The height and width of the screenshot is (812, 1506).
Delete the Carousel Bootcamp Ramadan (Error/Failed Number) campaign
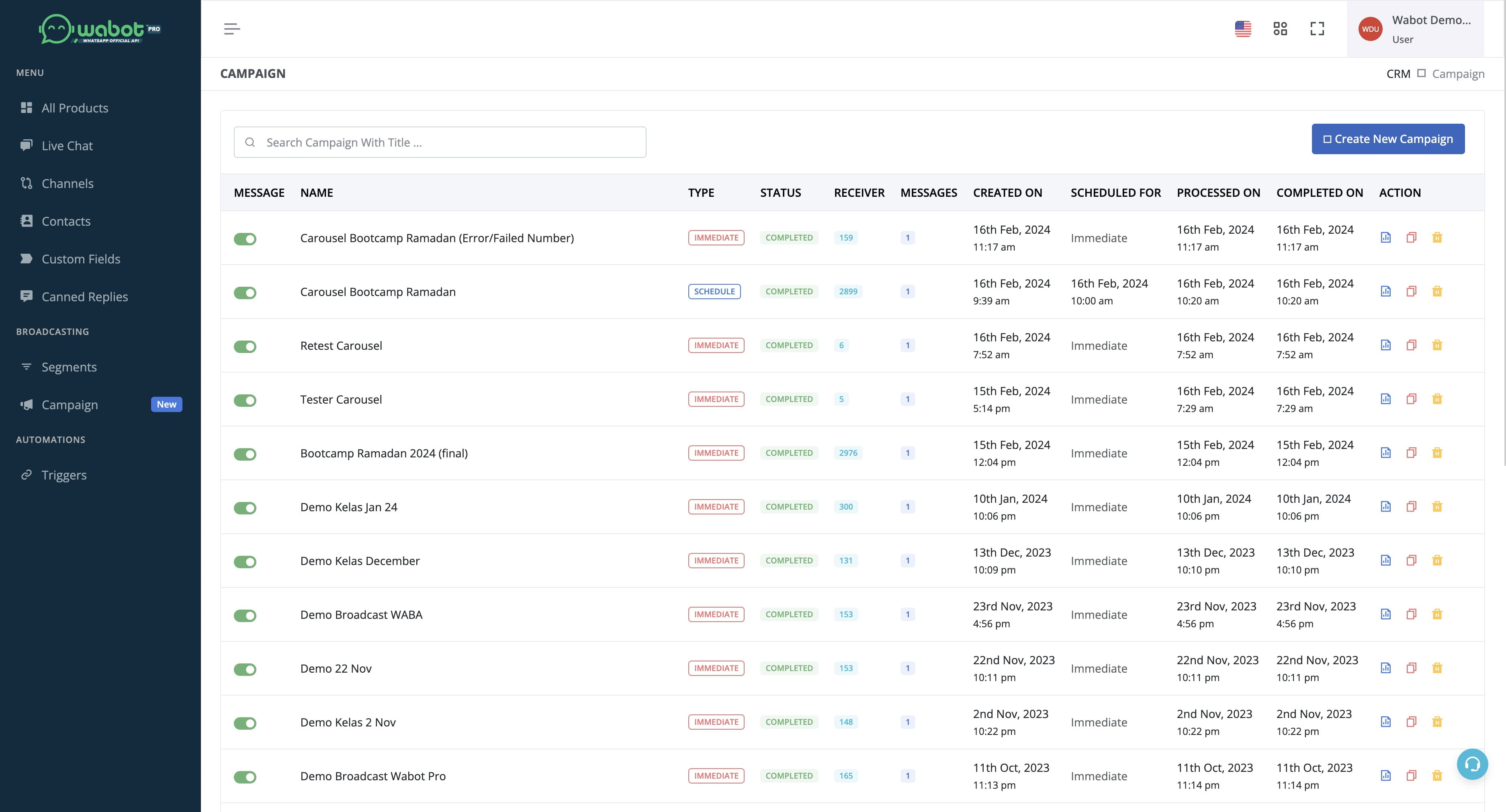1437,237
